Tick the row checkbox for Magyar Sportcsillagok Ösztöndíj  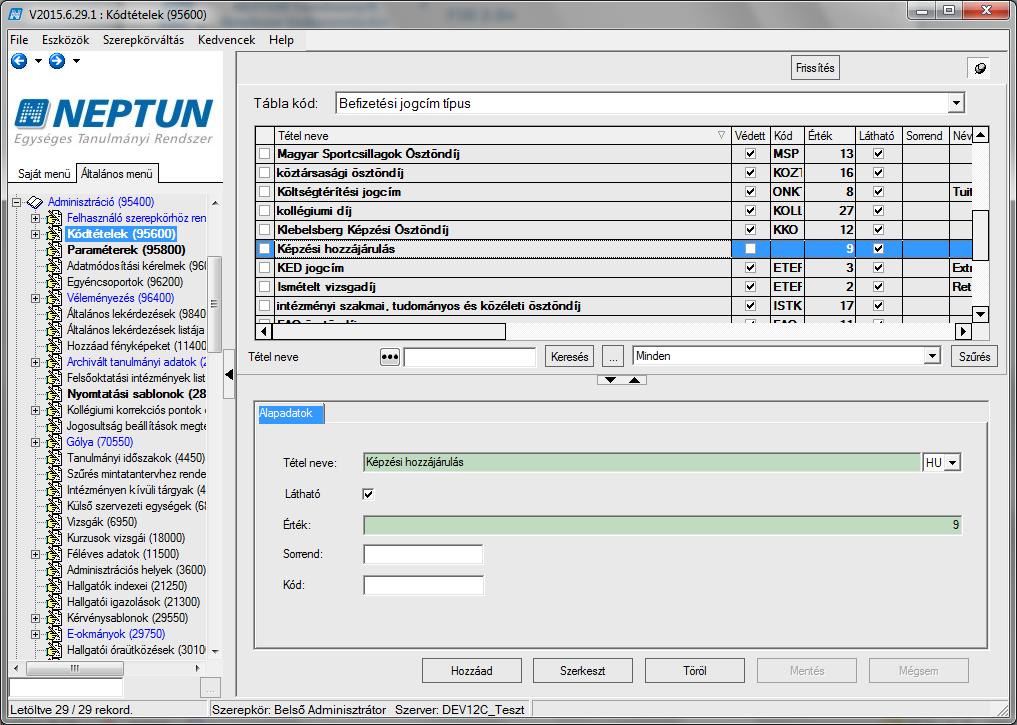[x=264, y=154]
